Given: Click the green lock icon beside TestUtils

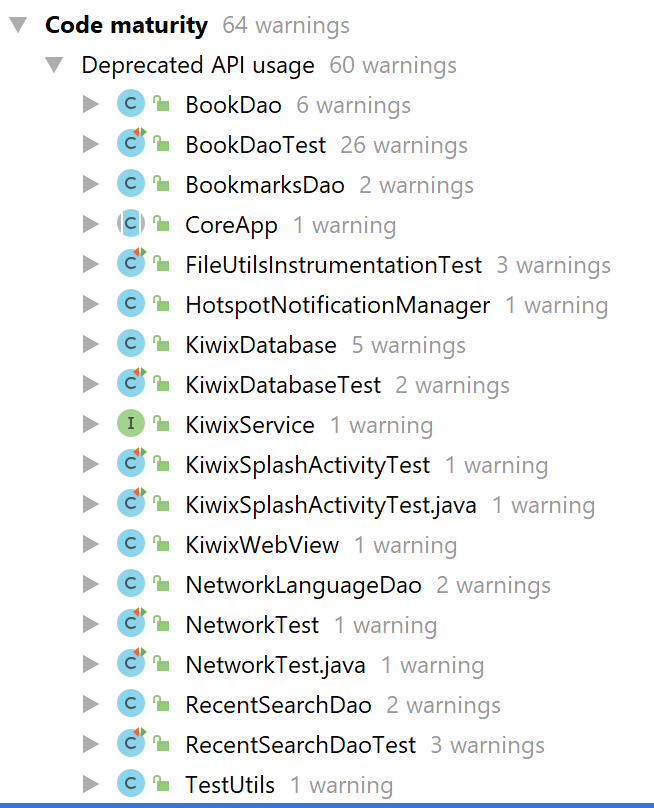Looking at the screenshot, I should (161, 783).
